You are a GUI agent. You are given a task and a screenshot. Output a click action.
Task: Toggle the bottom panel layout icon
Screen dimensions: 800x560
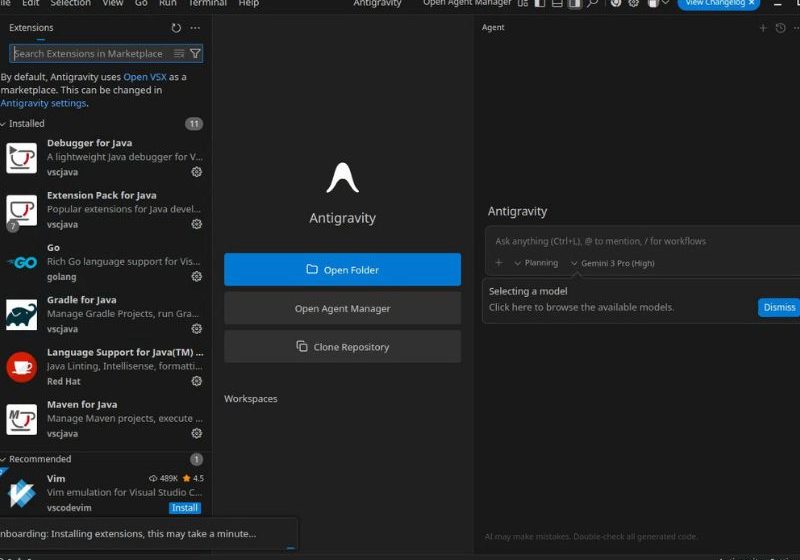557,3
